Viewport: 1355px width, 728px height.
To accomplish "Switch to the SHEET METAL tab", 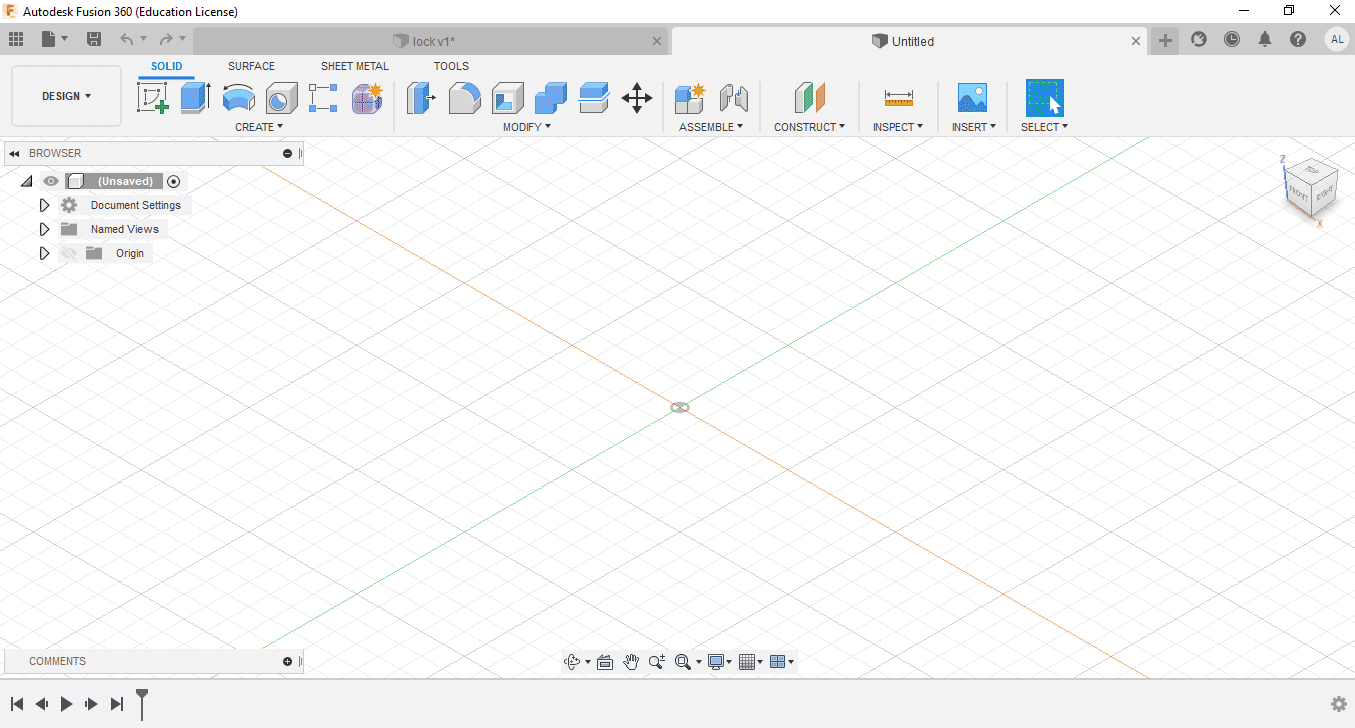I will click(355, 66).
